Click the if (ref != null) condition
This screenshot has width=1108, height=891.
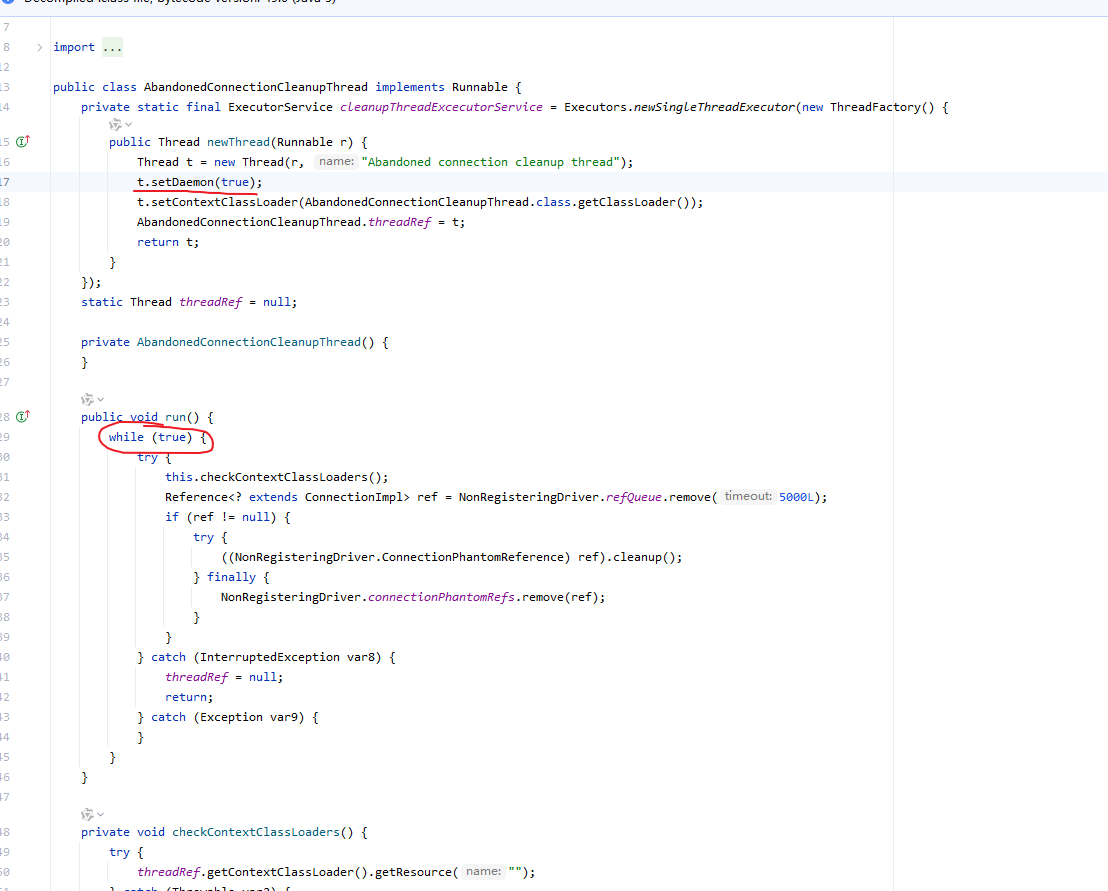point(228,518)
